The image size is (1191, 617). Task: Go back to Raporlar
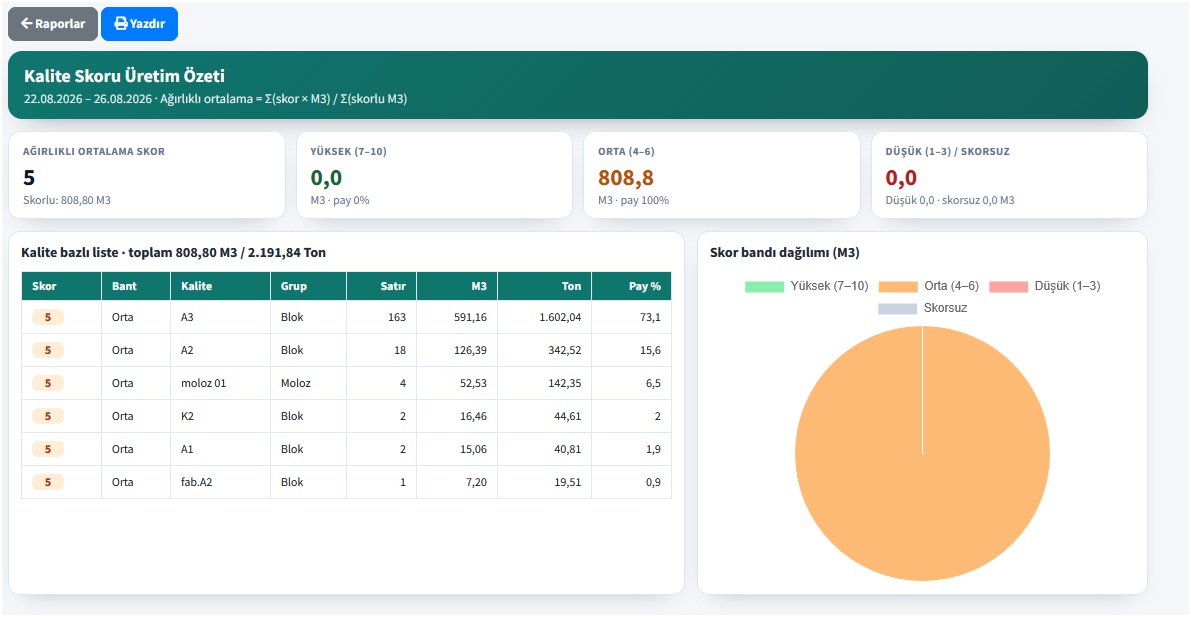click(x=52, y=24)
